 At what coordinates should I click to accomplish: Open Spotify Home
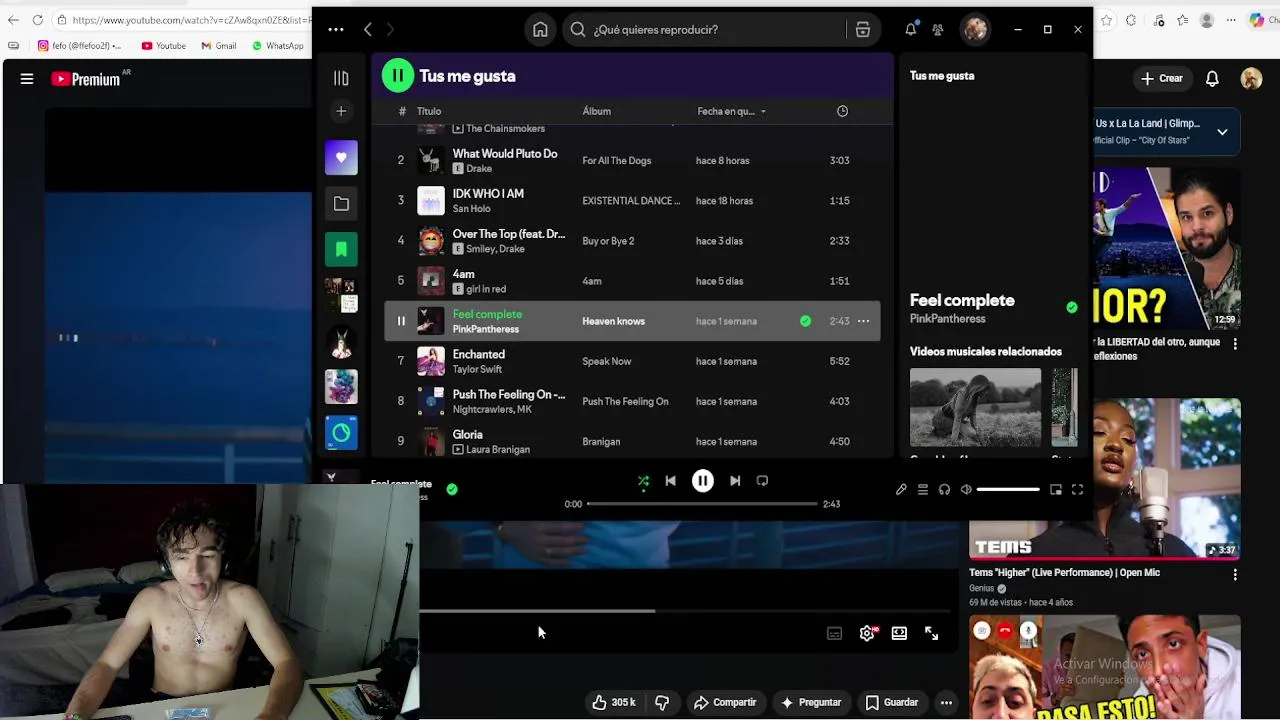tap(540, 30)
